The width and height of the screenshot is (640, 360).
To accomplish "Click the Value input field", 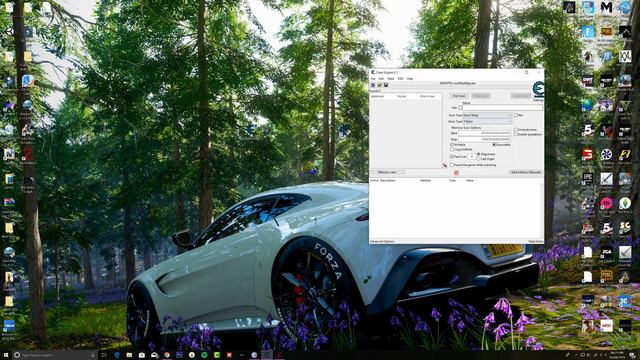I will [x=503, y=108].
